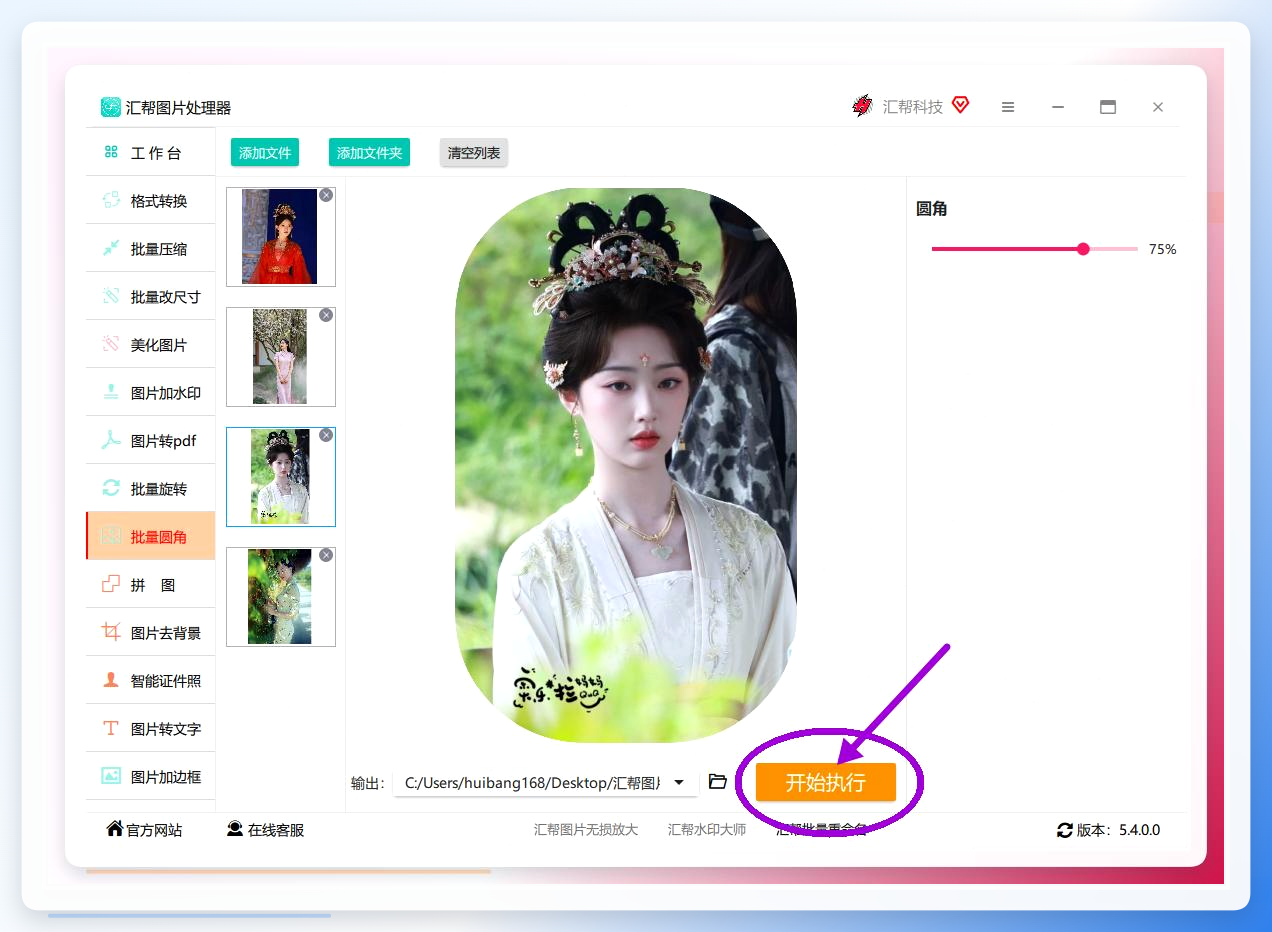Select the 批量压缩 batch compress icon
Screen dimensions: 1272x932
111,249
